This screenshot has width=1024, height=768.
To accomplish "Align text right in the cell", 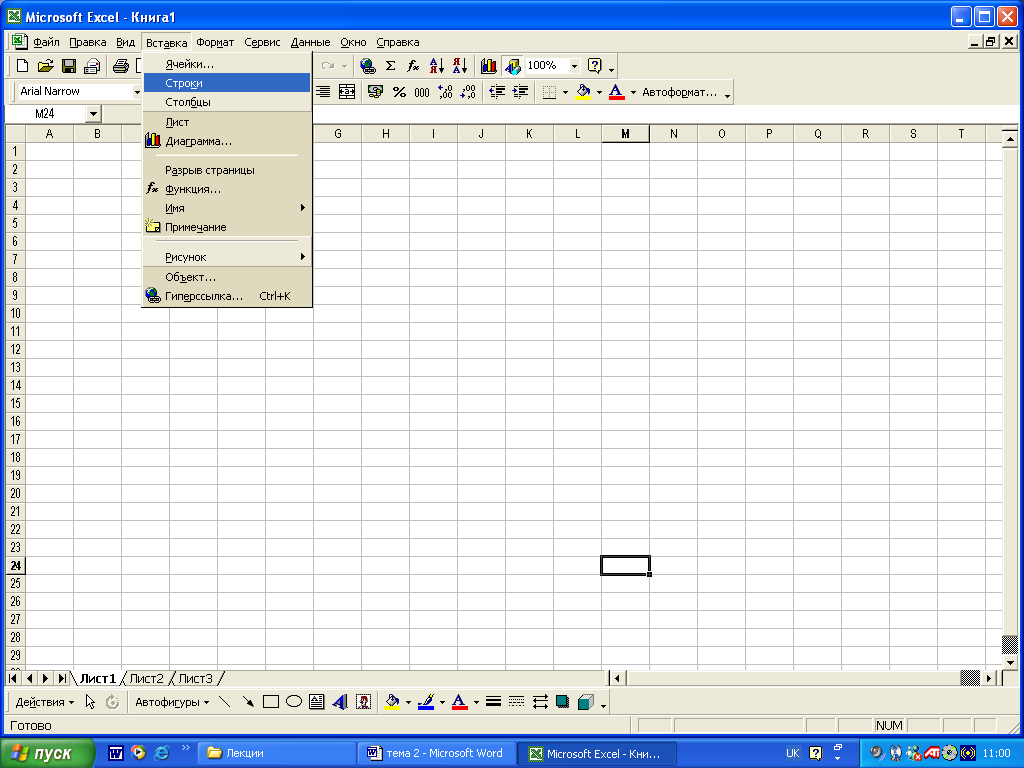I will pyautogui.click(x=323, y=92).
